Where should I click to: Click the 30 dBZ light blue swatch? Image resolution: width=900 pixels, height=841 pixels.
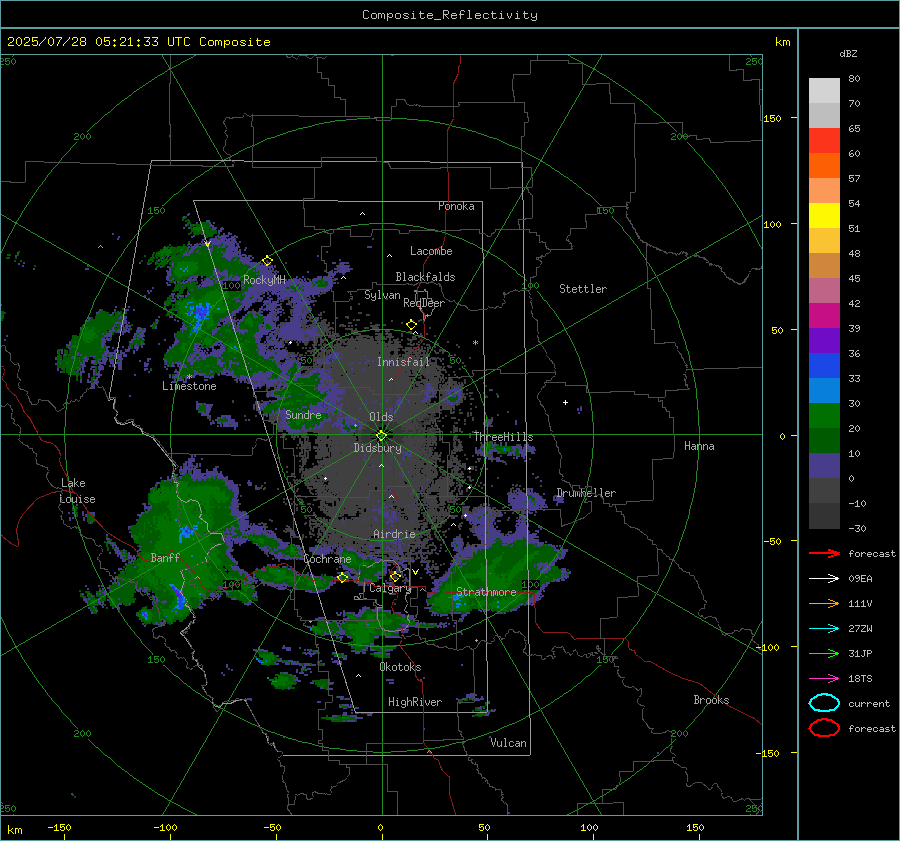(824, 390)
